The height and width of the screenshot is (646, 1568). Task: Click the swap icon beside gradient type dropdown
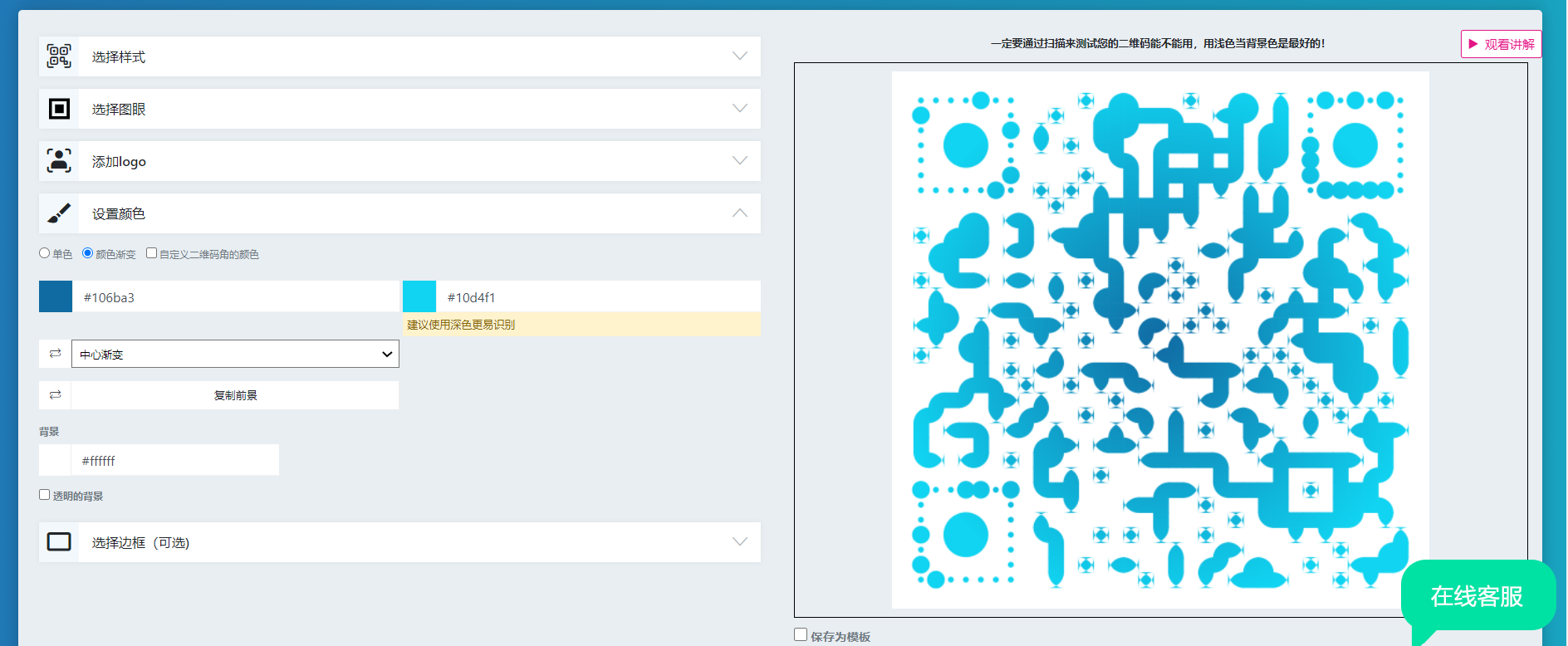pos(55,354)
